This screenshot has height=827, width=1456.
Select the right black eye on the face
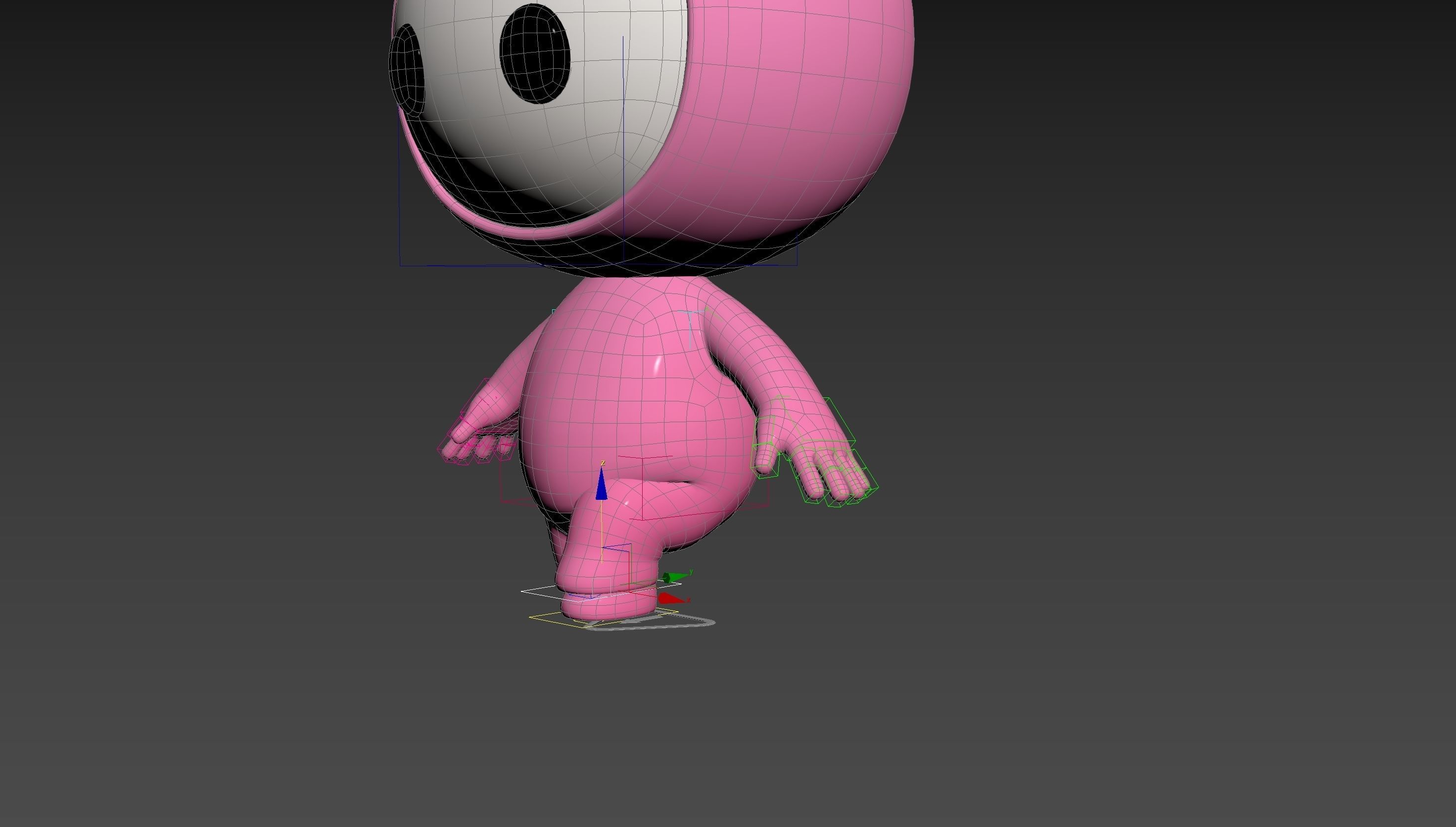[534, 53]
